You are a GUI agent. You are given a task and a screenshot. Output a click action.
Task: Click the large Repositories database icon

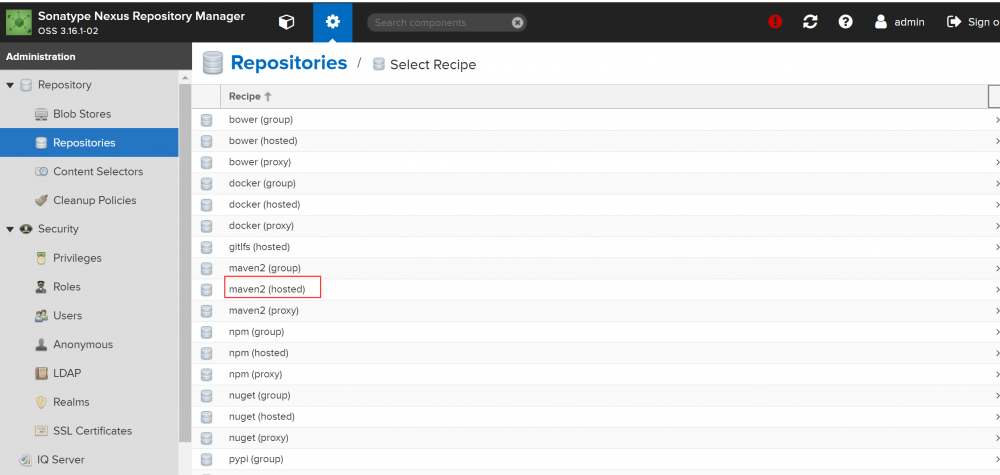click(212, 63)
